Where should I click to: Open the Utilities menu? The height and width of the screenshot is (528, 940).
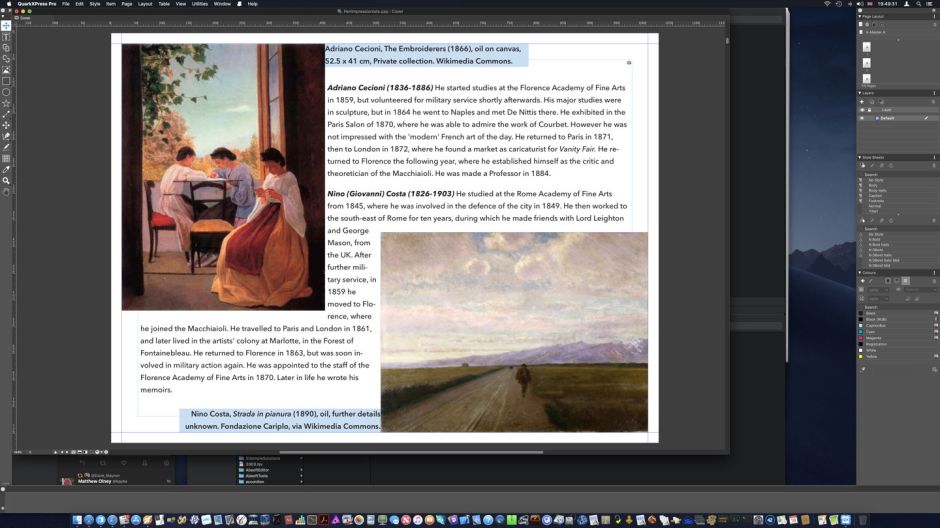200,4
